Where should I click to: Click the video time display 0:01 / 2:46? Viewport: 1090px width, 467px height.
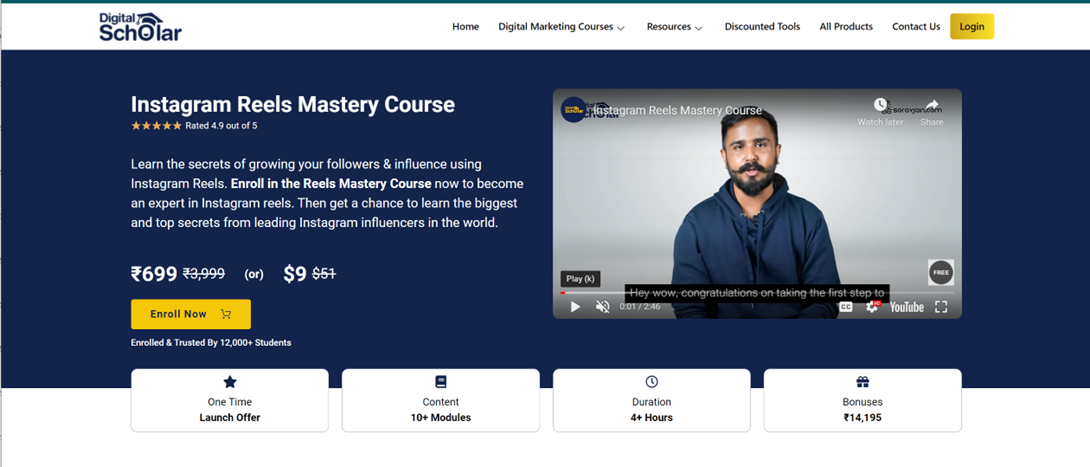[640, 306]
